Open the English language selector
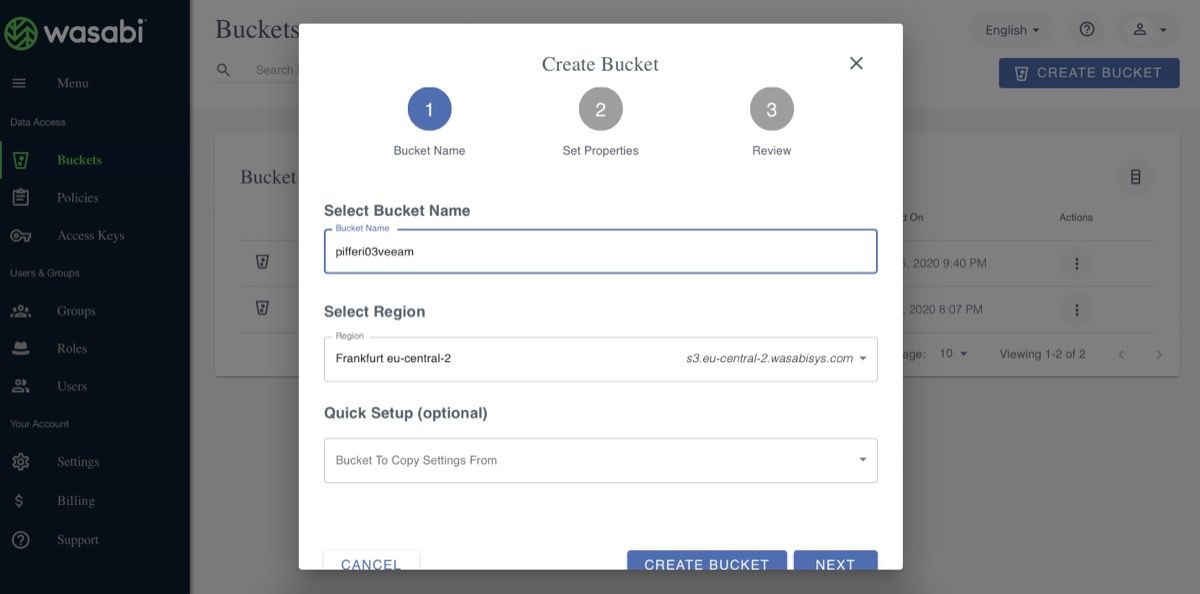Screen dimensions: 1200x594 [1012, 30]
